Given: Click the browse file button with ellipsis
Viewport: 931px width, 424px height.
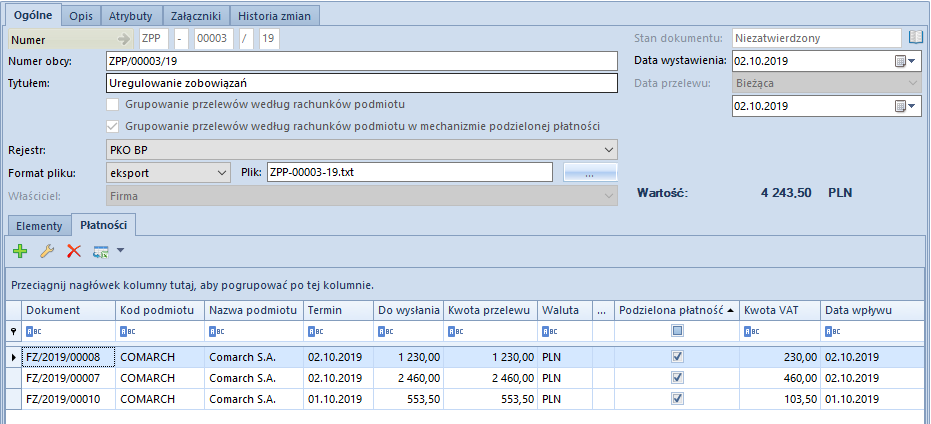Looking at the screenshot, I should click(591, 173).
